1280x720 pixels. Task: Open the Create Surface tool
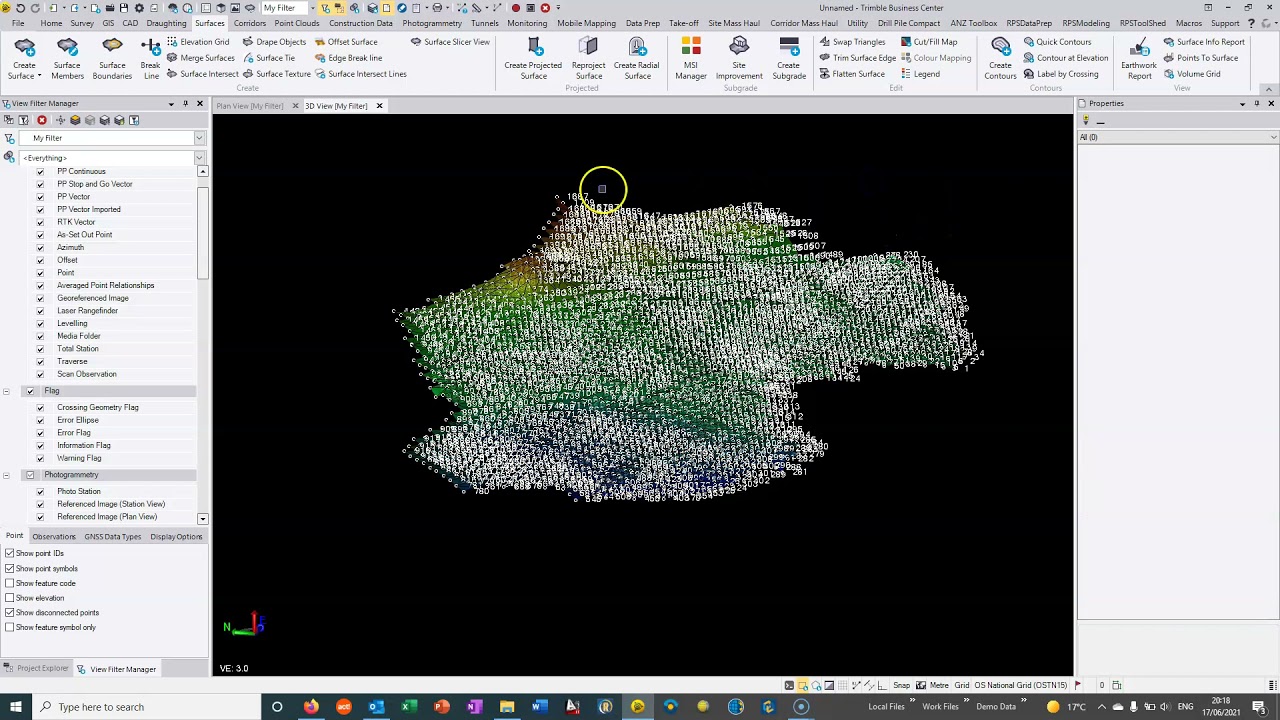pyautogui.click(x=24, y=58)
